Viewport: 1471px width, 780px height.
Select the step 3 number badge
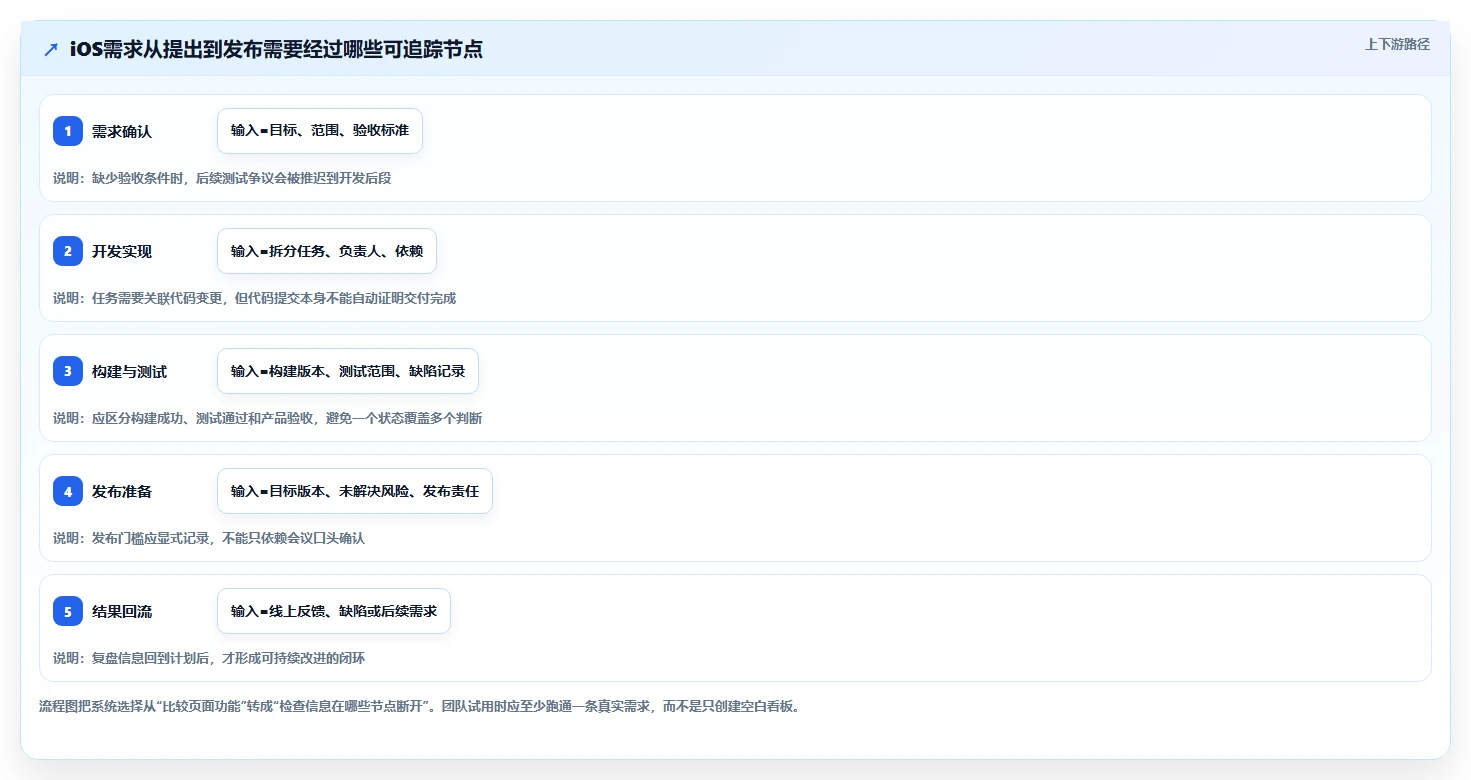(68, 371)
